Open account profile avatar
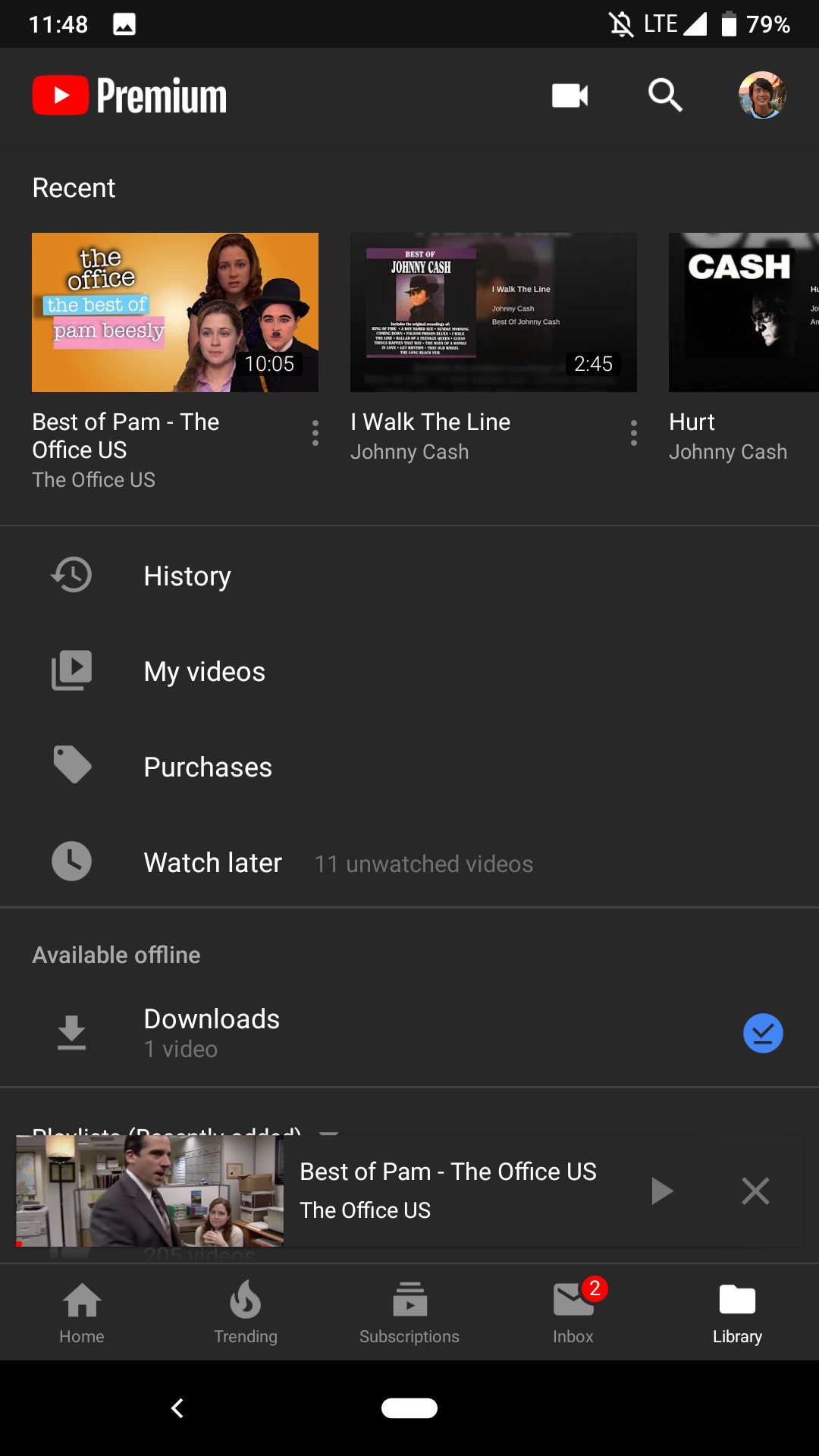 click(762, 96)
